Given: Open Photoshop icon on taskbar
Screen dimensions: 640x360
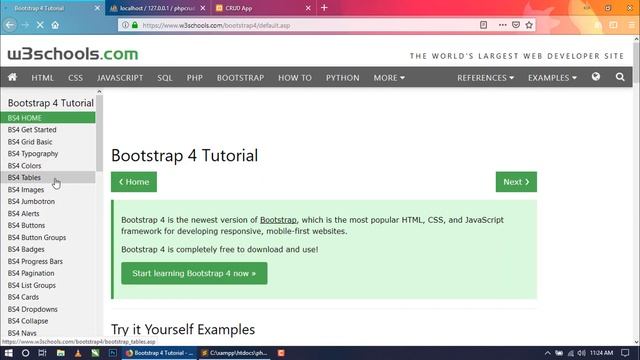Looking at the screenshot, I should [113, 353].
